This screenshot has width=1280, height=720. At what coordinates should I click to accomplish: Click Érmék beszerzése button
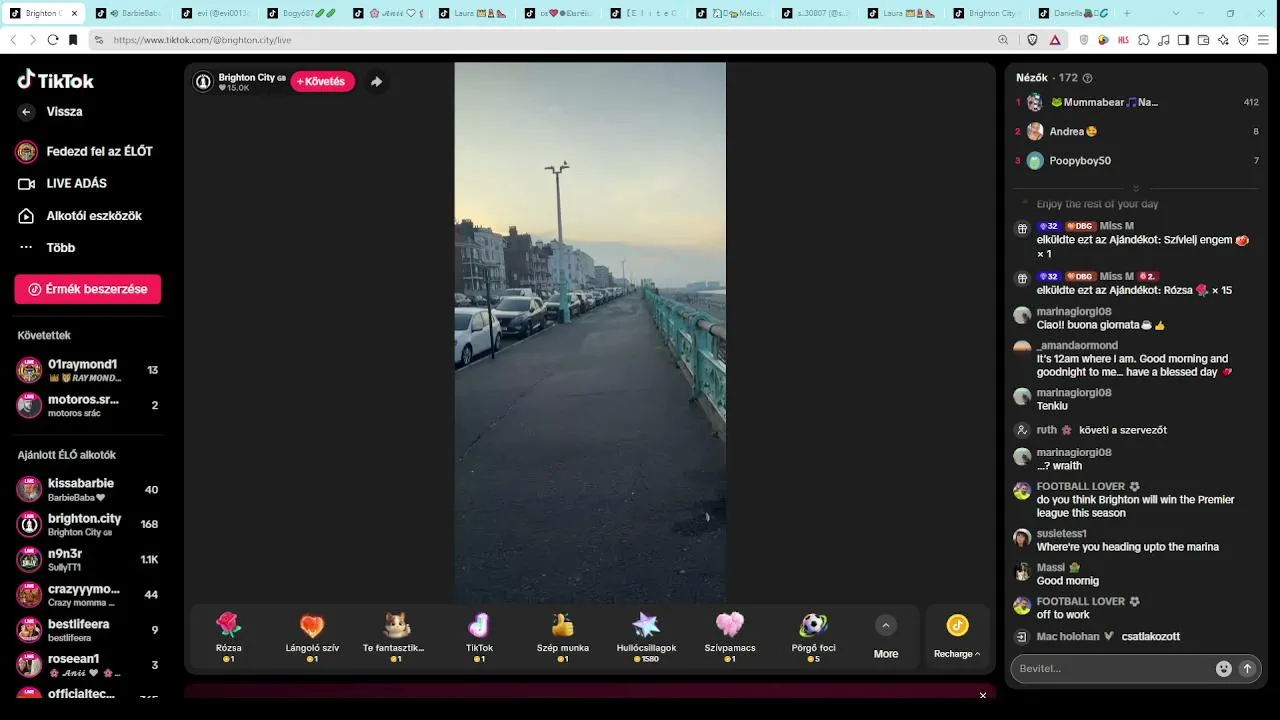point(88,289)
